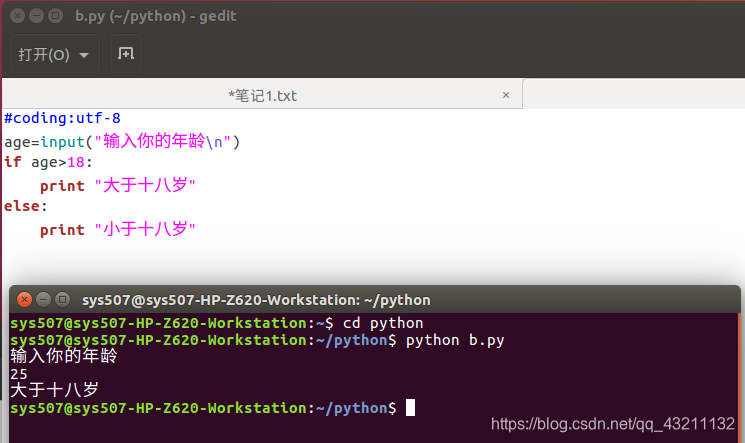Switch to the *笔记1.txt tab

pyautogui.click(x=262, y=96)
